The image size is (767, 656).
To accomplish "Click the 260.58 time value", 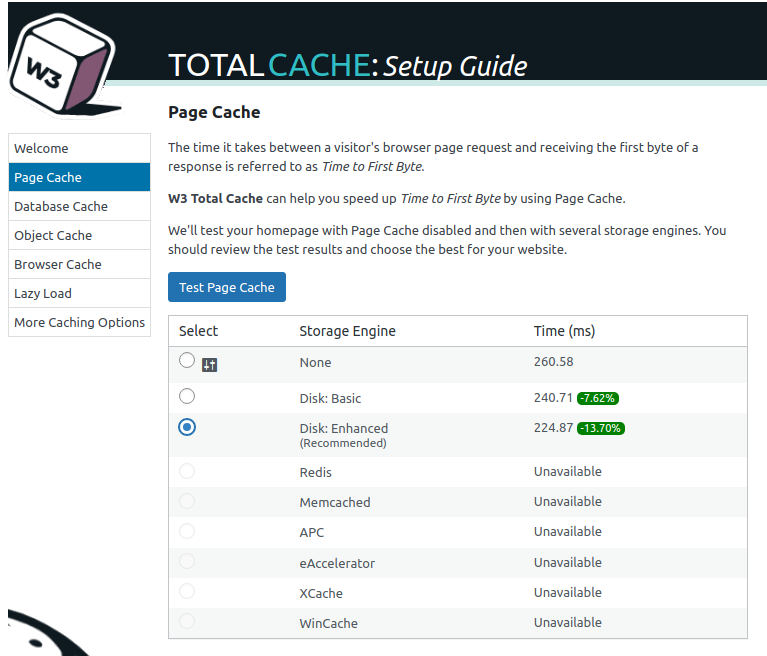I will [553, 362].
